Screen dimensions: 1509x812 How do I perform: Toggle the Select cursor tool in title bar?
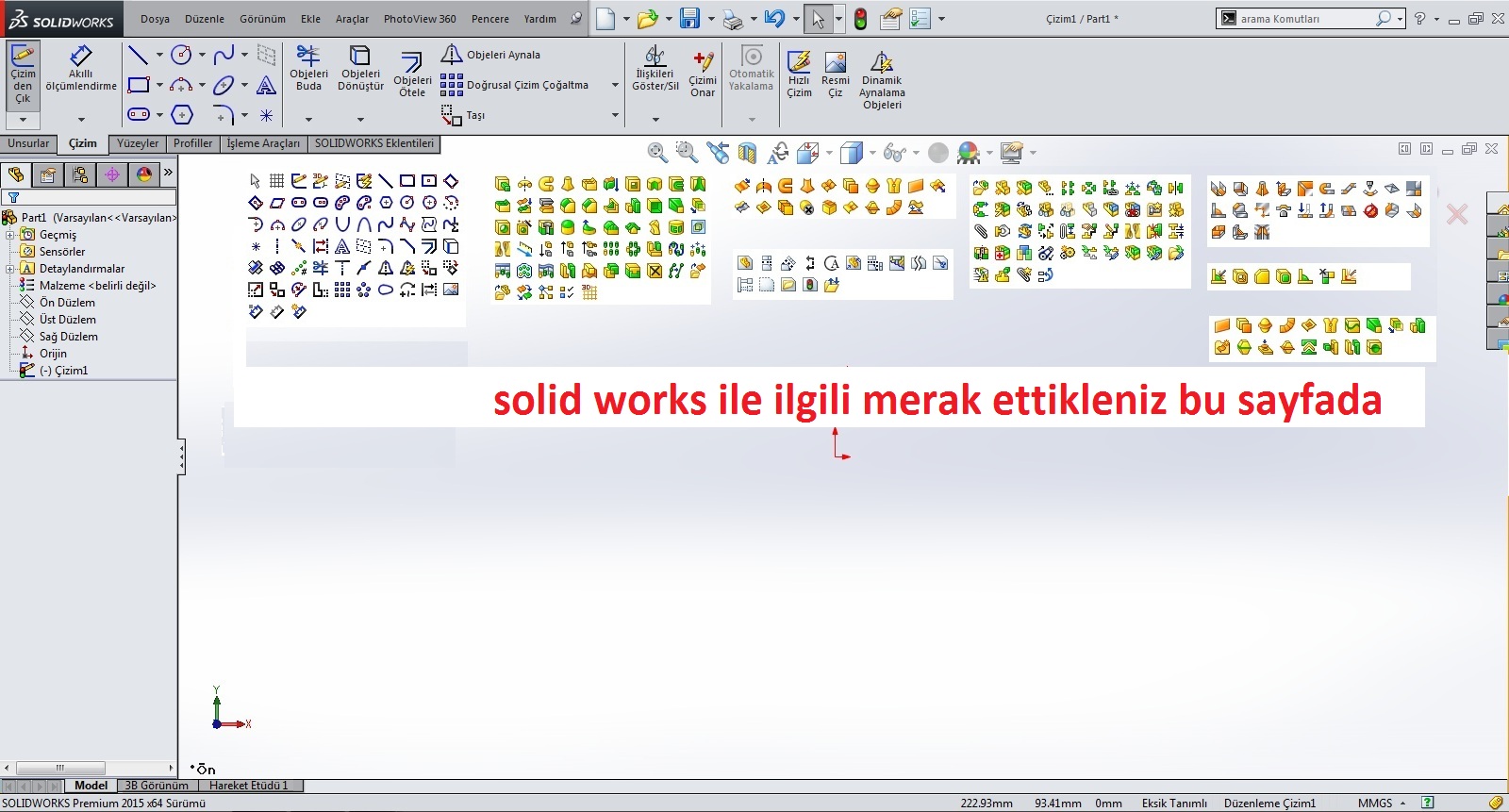(818, 18)
